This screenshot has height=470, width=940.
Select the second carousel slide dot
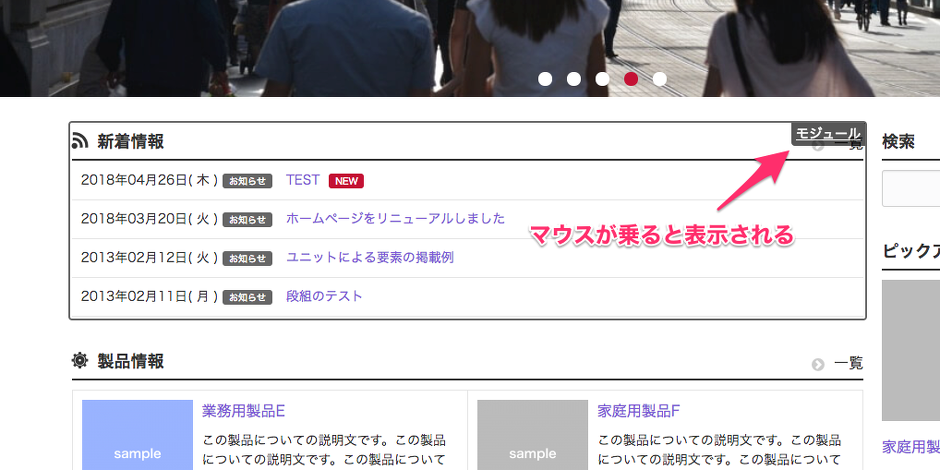click(574, 79)
